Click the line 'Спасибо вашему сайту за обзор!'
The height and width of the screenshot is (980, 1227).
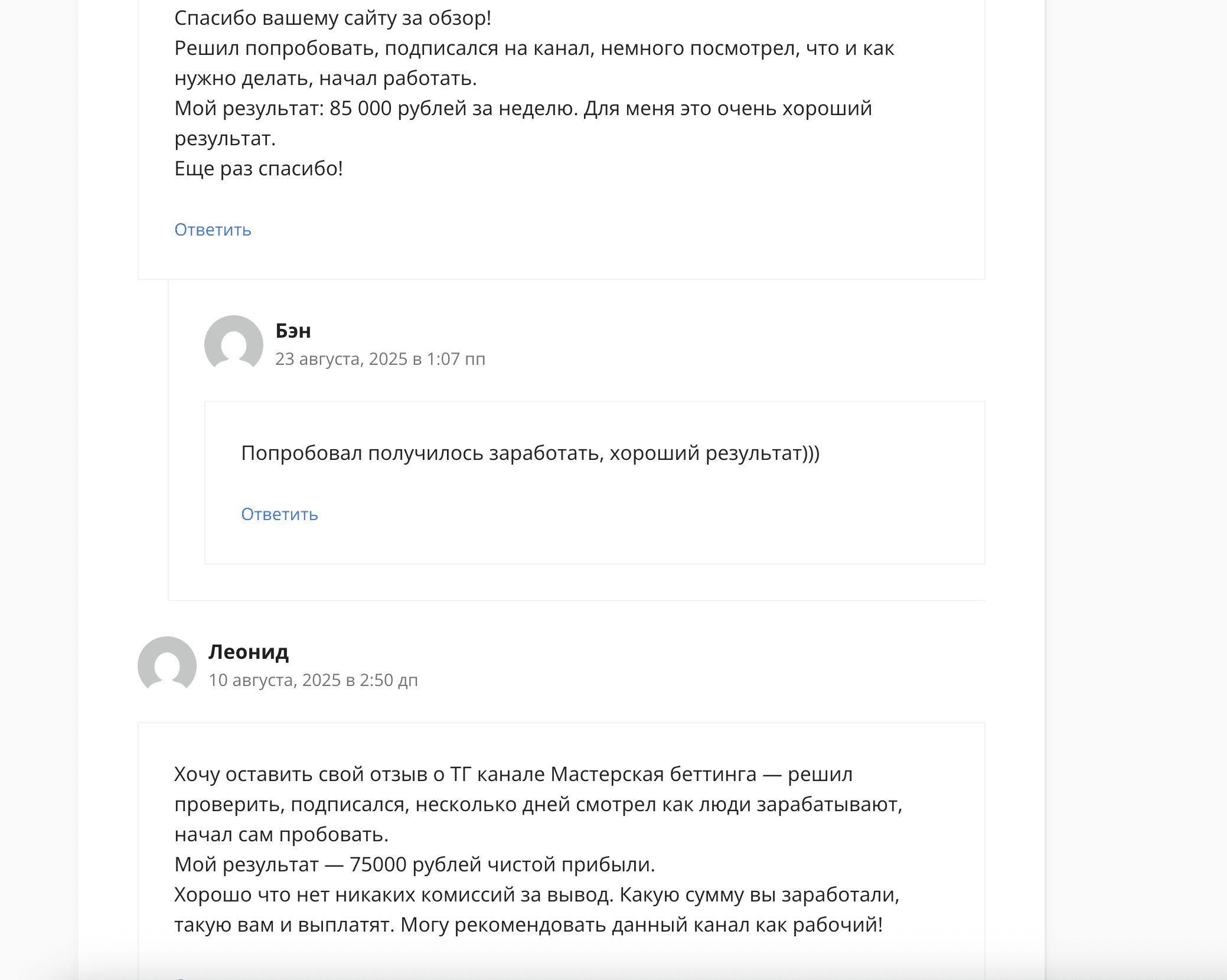(x=333, y=18)
